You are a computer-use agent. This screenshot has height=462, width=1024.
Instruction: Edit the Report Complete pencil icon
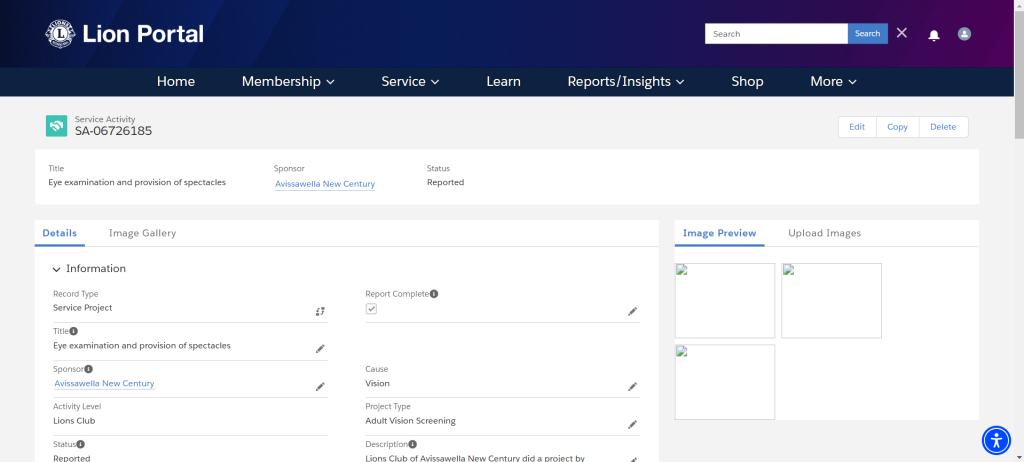click(632, 312)
